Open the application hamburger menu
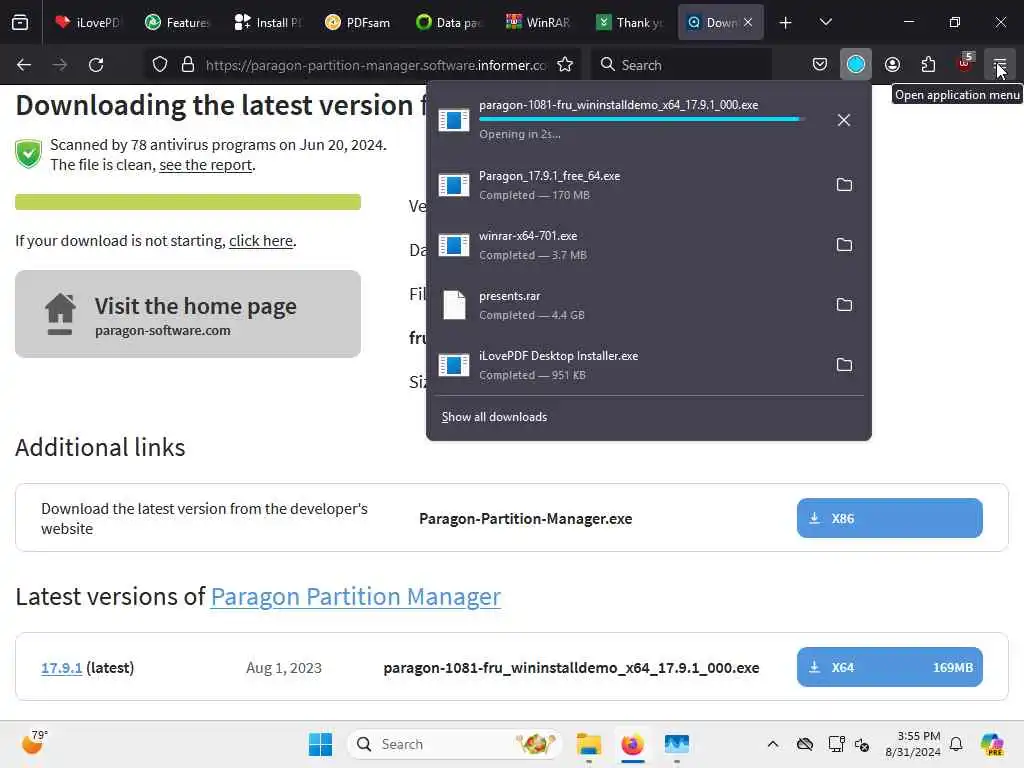 click(1000, 65)
